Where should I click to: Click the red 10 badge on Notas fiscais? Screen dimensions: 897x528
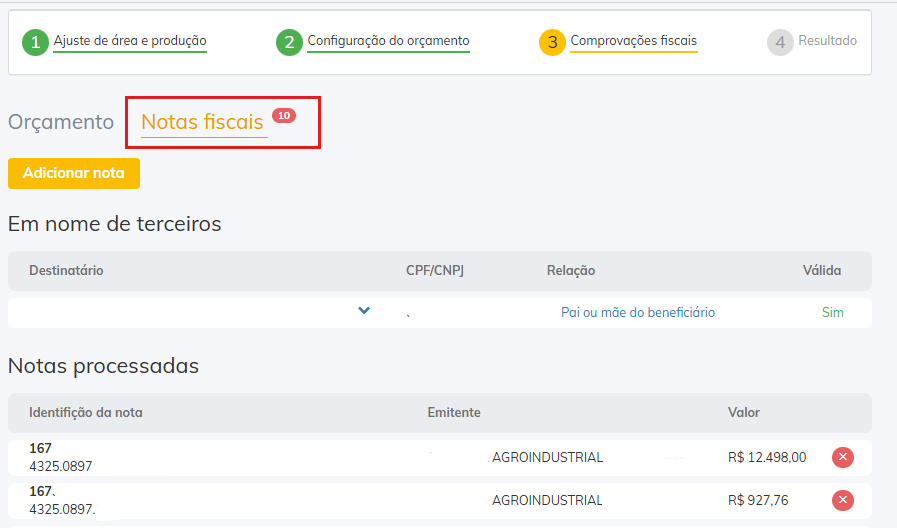284,116
